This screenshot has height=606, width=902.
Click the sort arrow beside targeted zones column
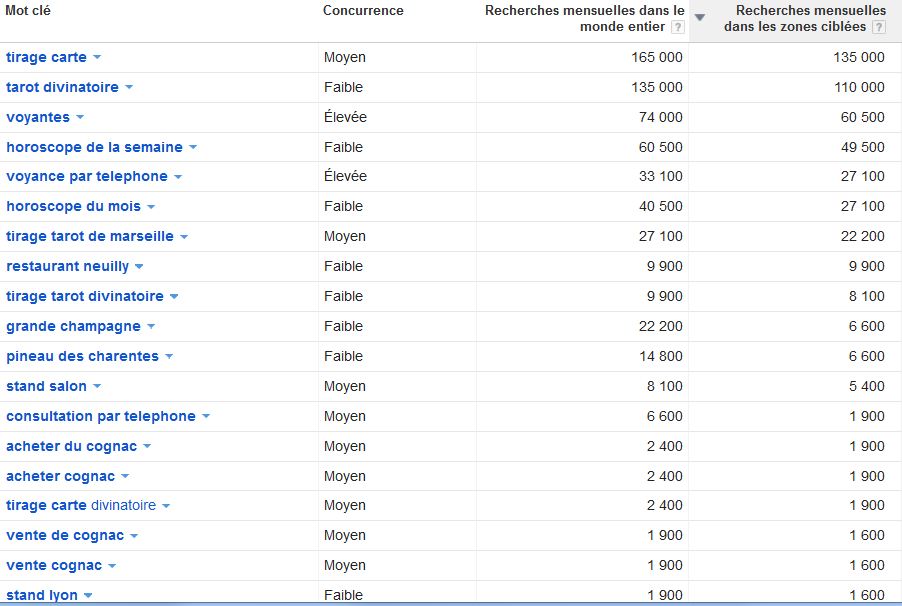(700, 17)
